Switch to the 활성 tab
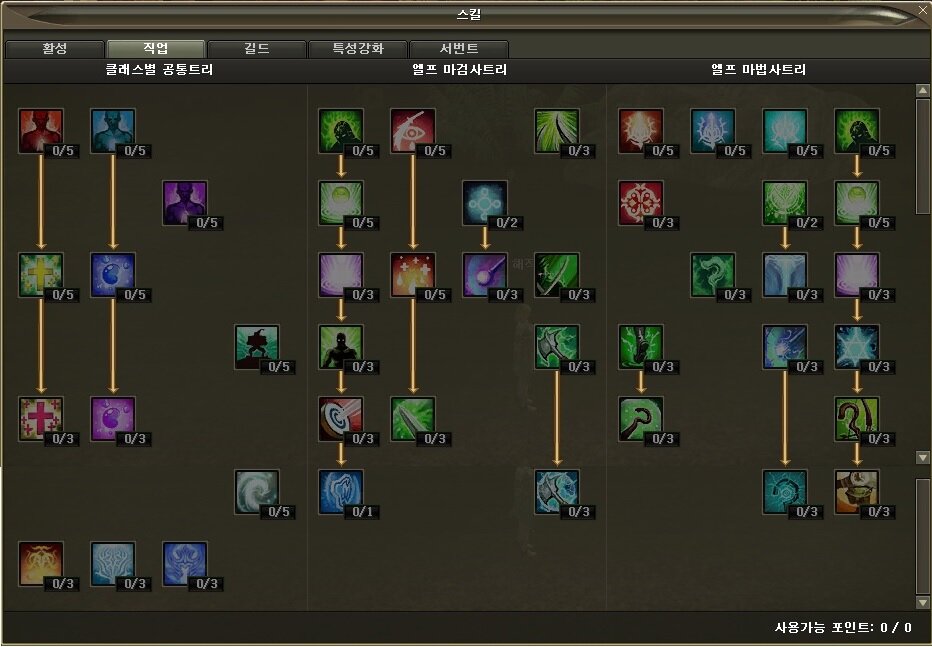The image size is (932, 647). (55, 49)
